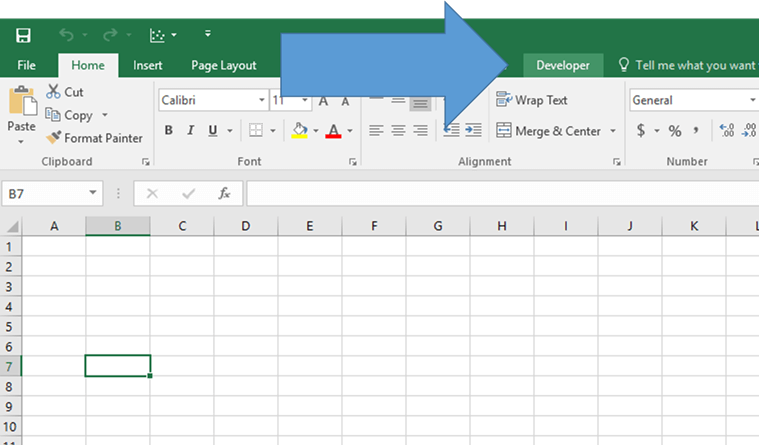Toggle Wrap Text on the cell
Viewport: 759px width, 445px height.
[532, 100]
